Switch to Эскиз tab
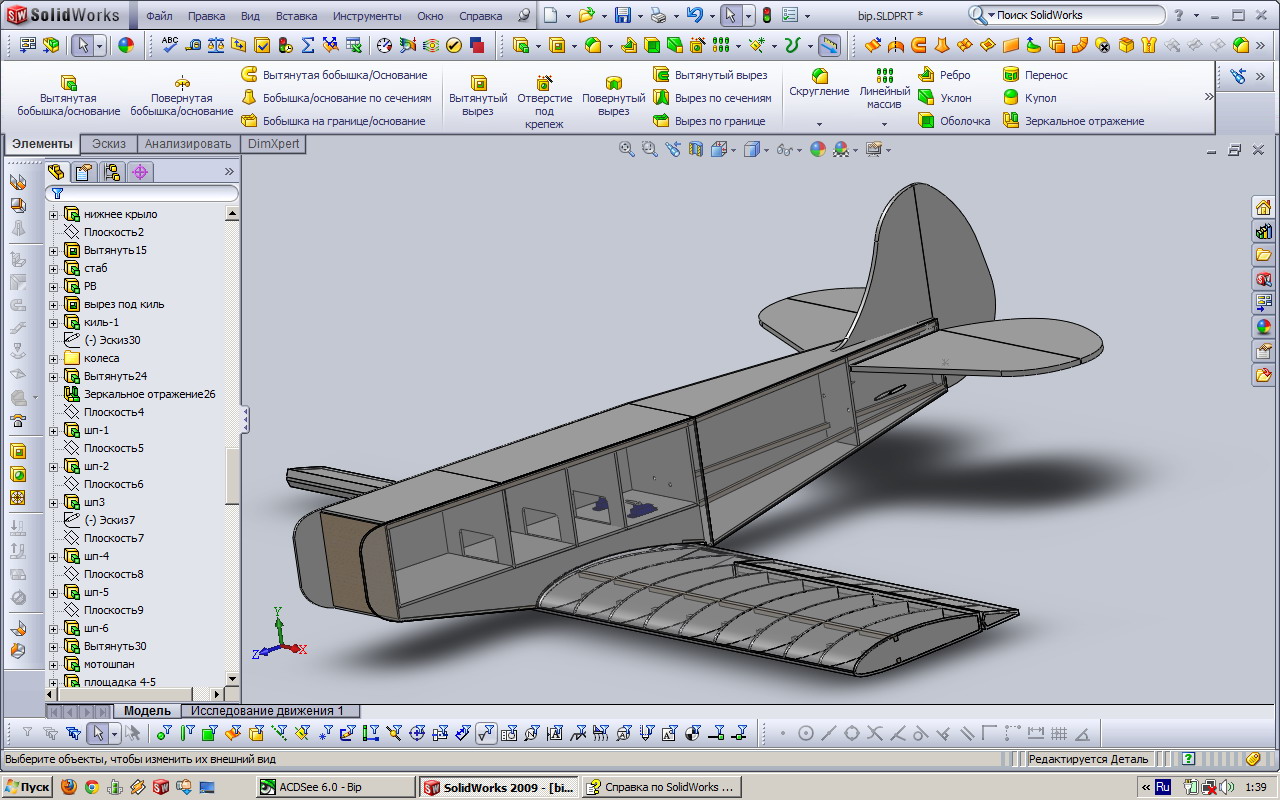The height and width of the screenshot is (800, 1280). 109,144
